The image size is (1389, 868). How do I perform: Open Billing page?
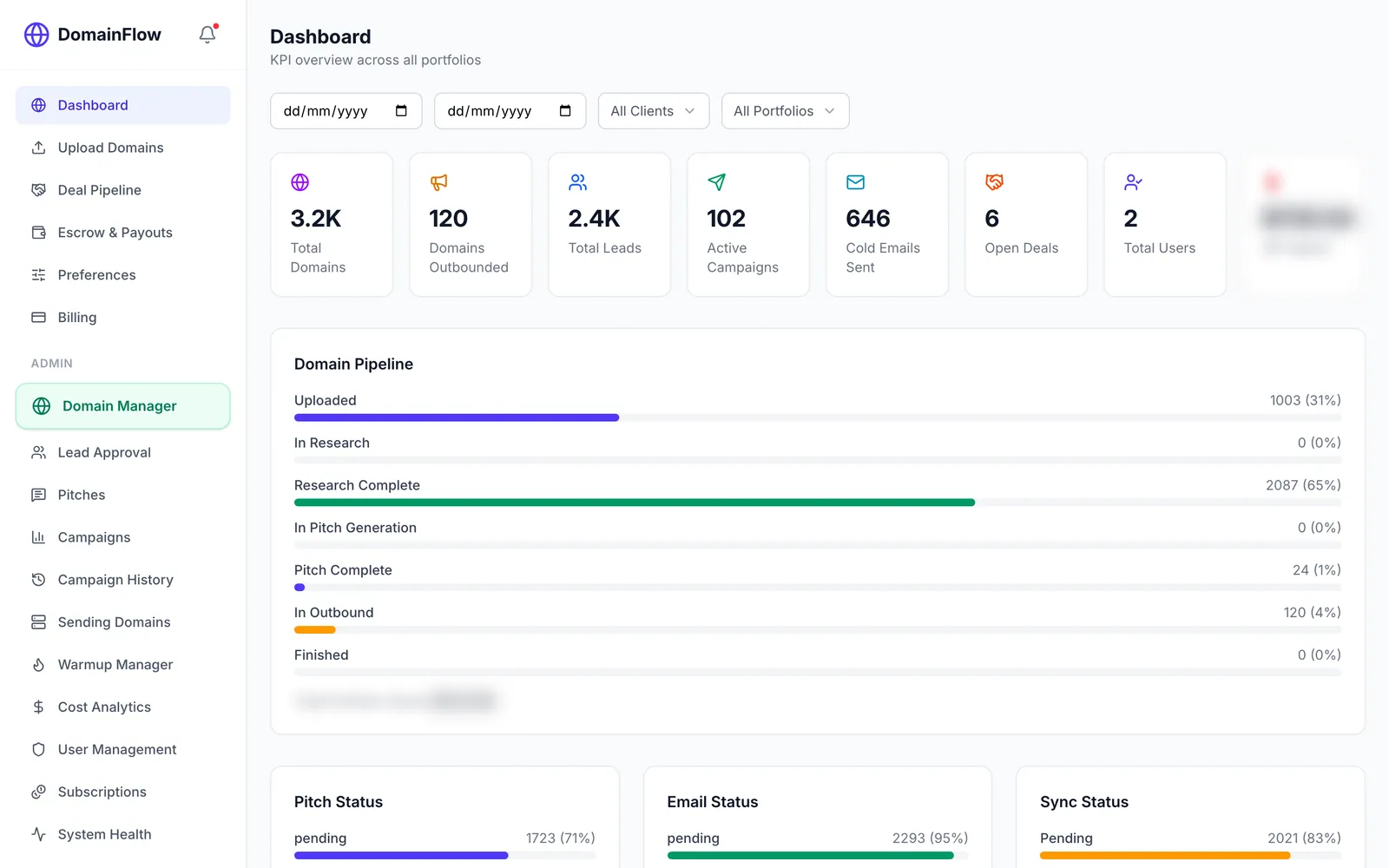click(x=122, y=318)
